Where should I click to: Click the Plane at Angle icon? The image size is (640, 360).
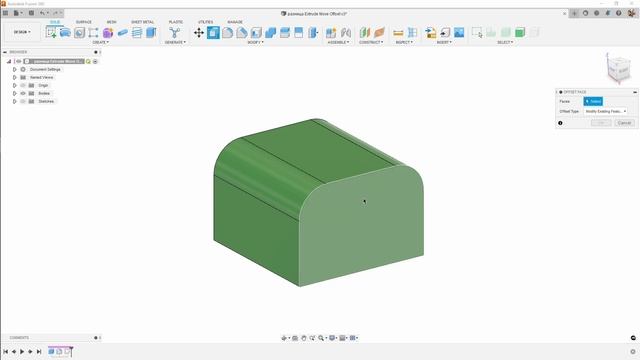[379, 33]
